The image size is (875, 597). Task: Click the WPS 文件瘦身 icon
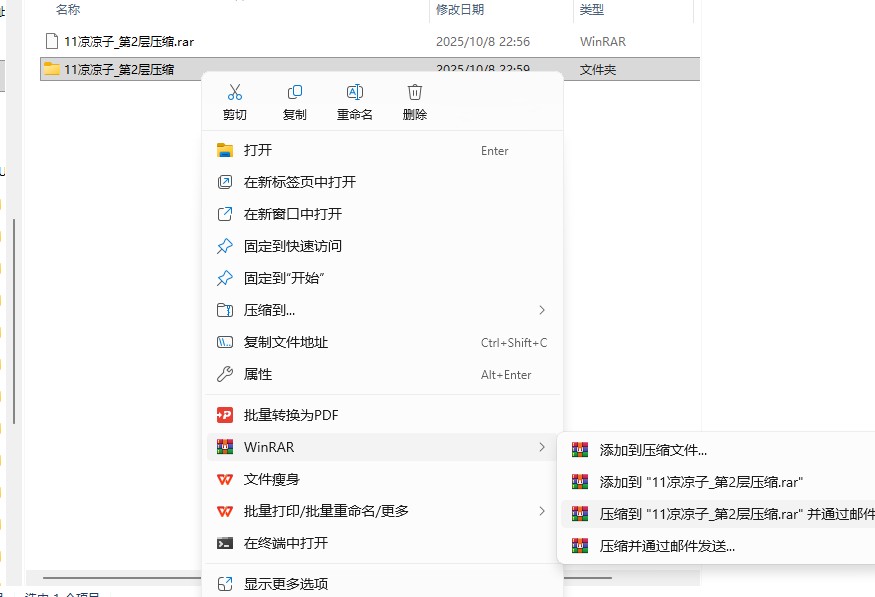point(225,479)
